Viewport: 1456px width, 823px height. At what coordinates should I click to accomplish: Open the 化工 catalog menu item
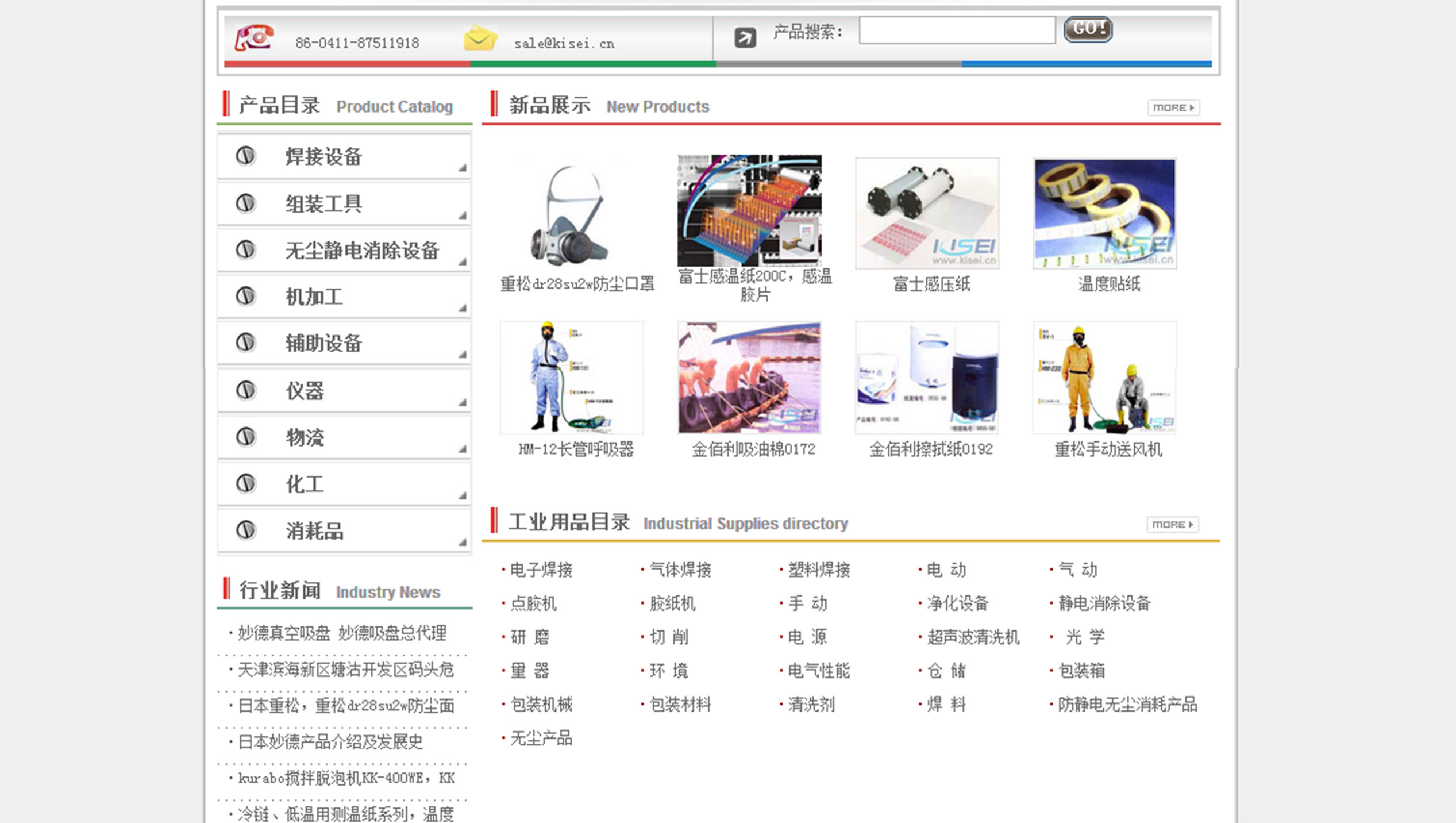[x=305, y=484]
